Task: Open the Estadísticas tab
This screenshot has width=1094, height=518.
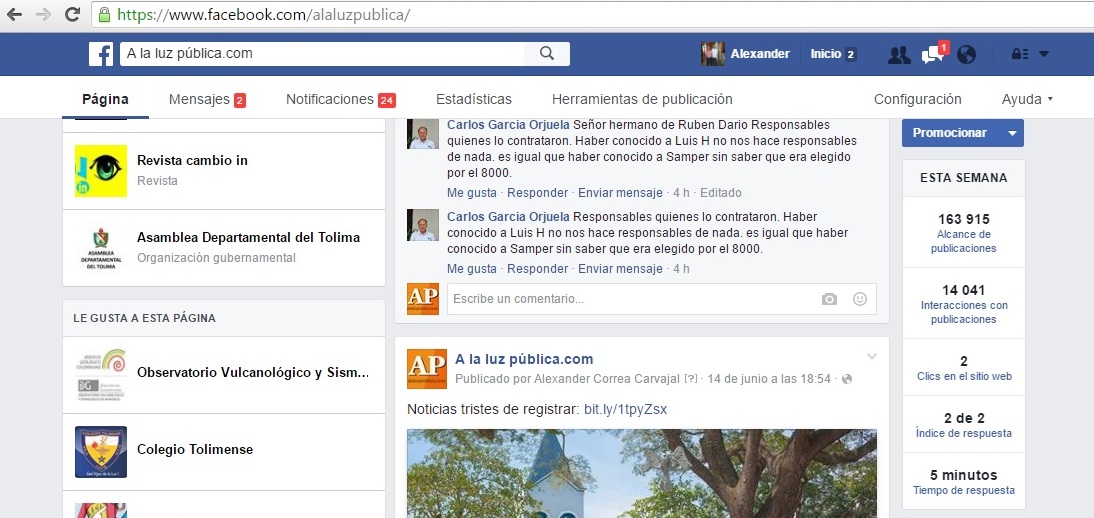Action: click(474, 99)
